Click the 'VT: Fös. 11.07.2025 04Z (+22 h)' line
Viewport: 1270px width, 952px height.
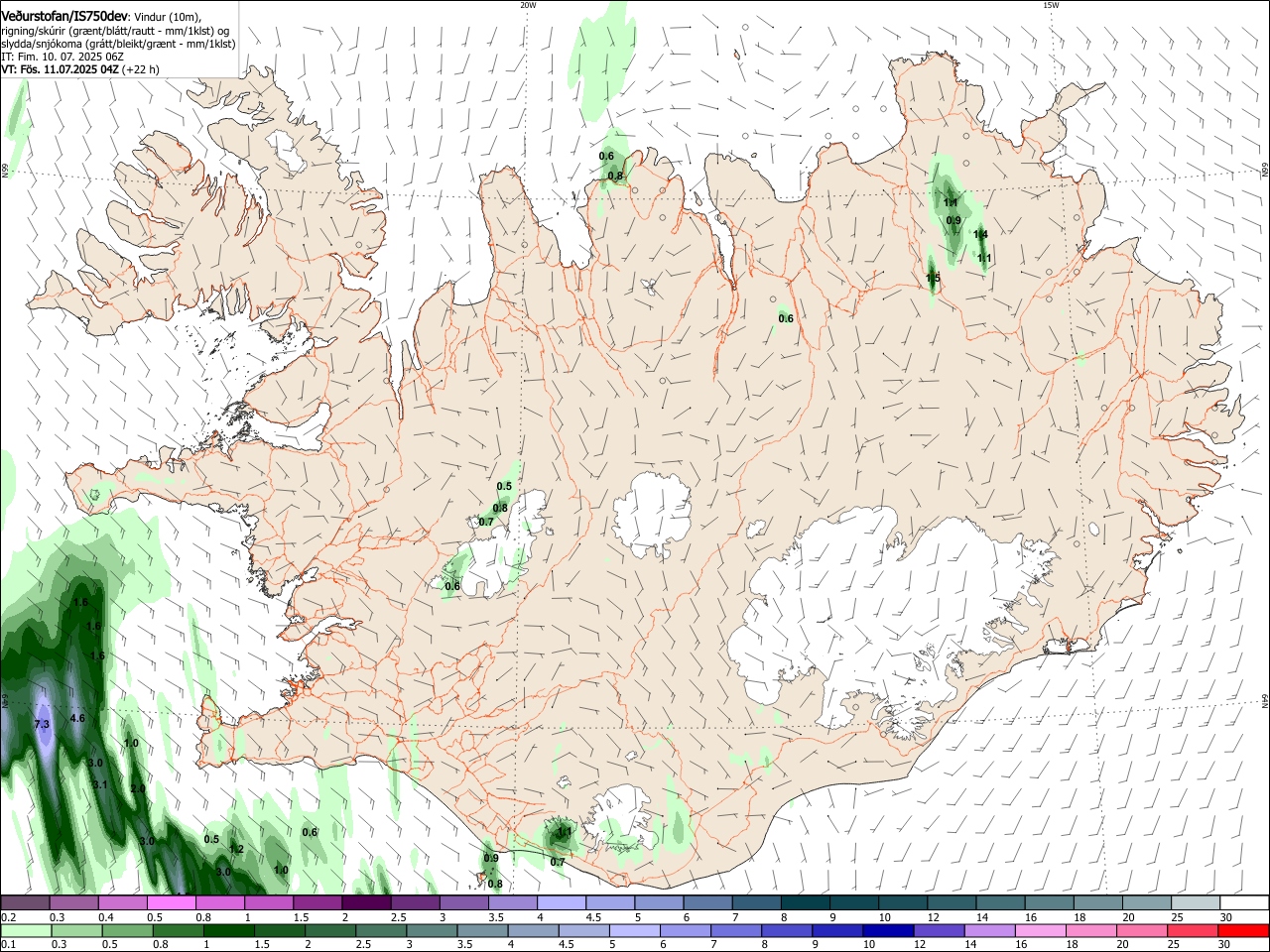click(80, 69)
